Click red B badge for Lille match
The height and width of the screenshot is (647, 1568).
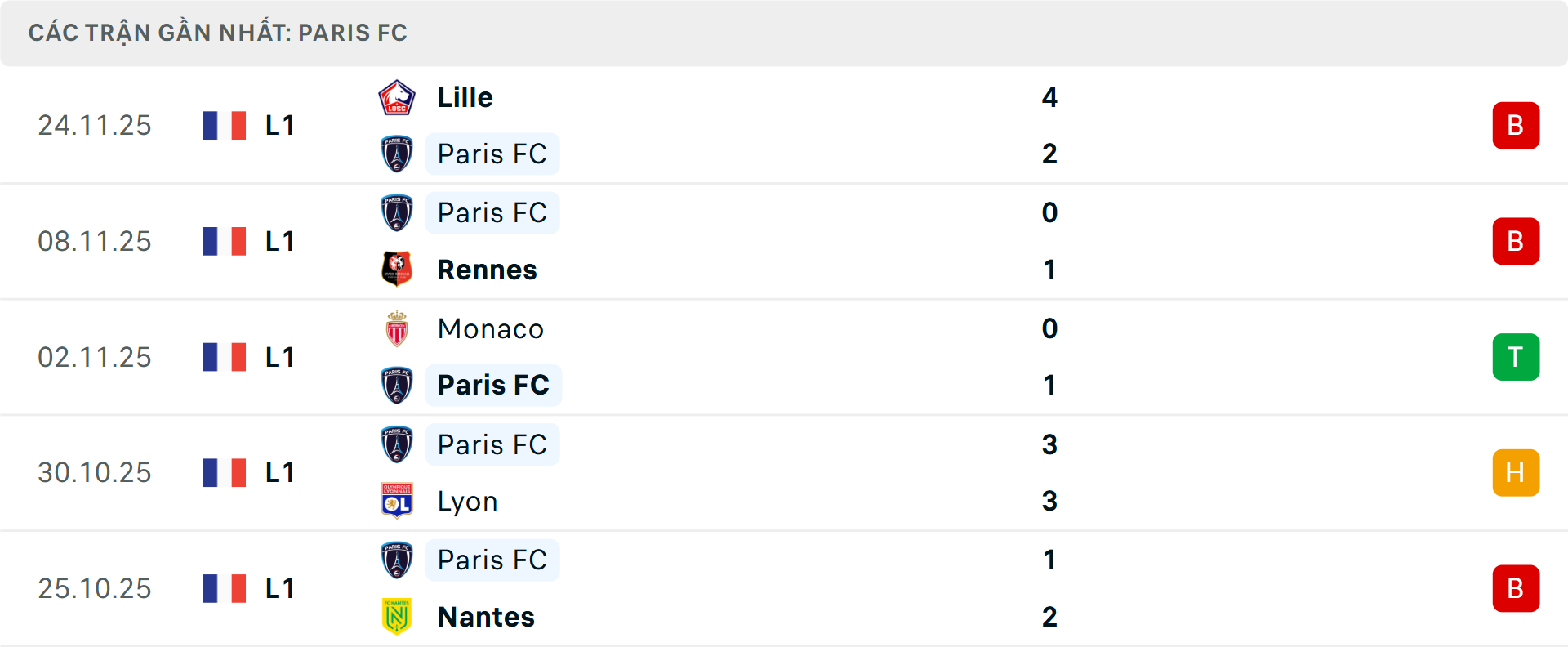coord(1516,126)
